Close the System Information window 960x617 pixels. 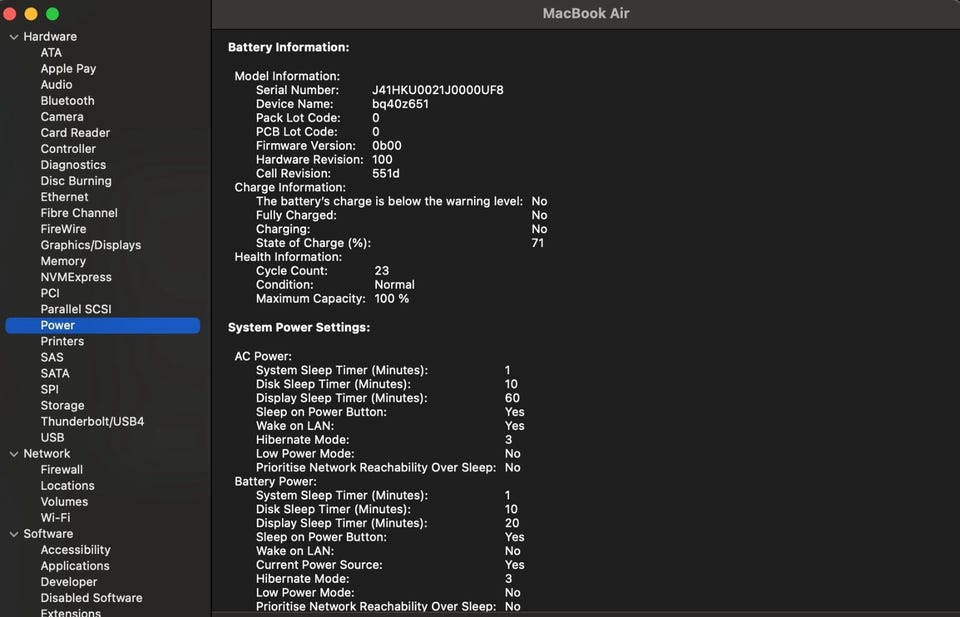point(10,13)
